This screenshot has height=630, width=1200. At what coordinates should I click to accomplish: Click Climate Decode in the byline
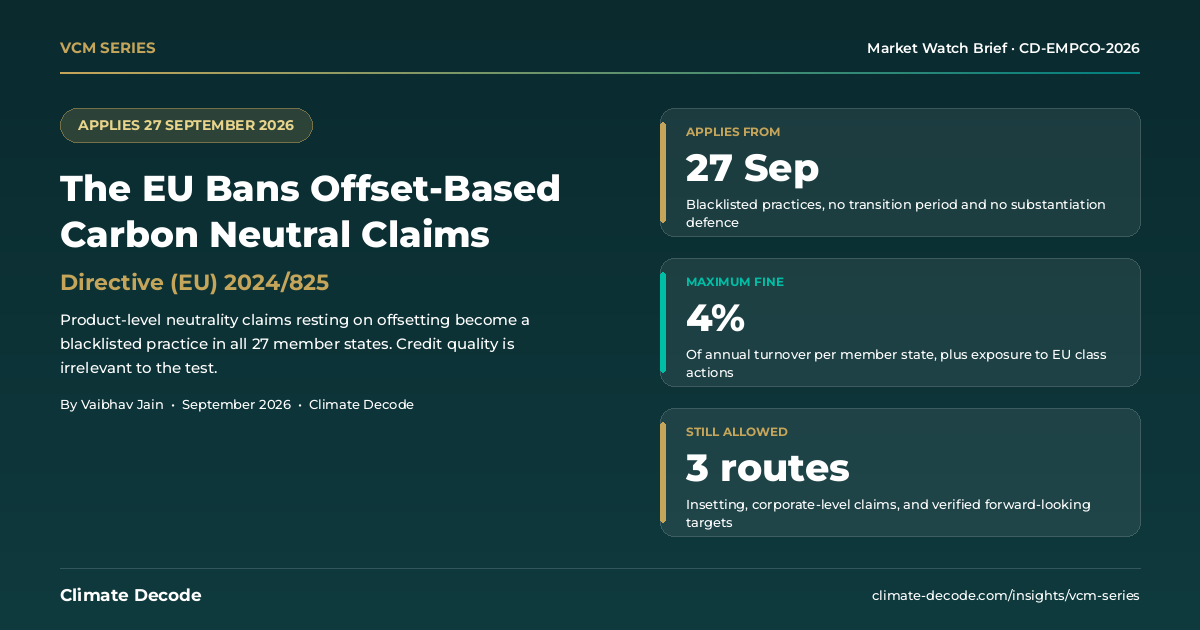(x=361, y=405)
